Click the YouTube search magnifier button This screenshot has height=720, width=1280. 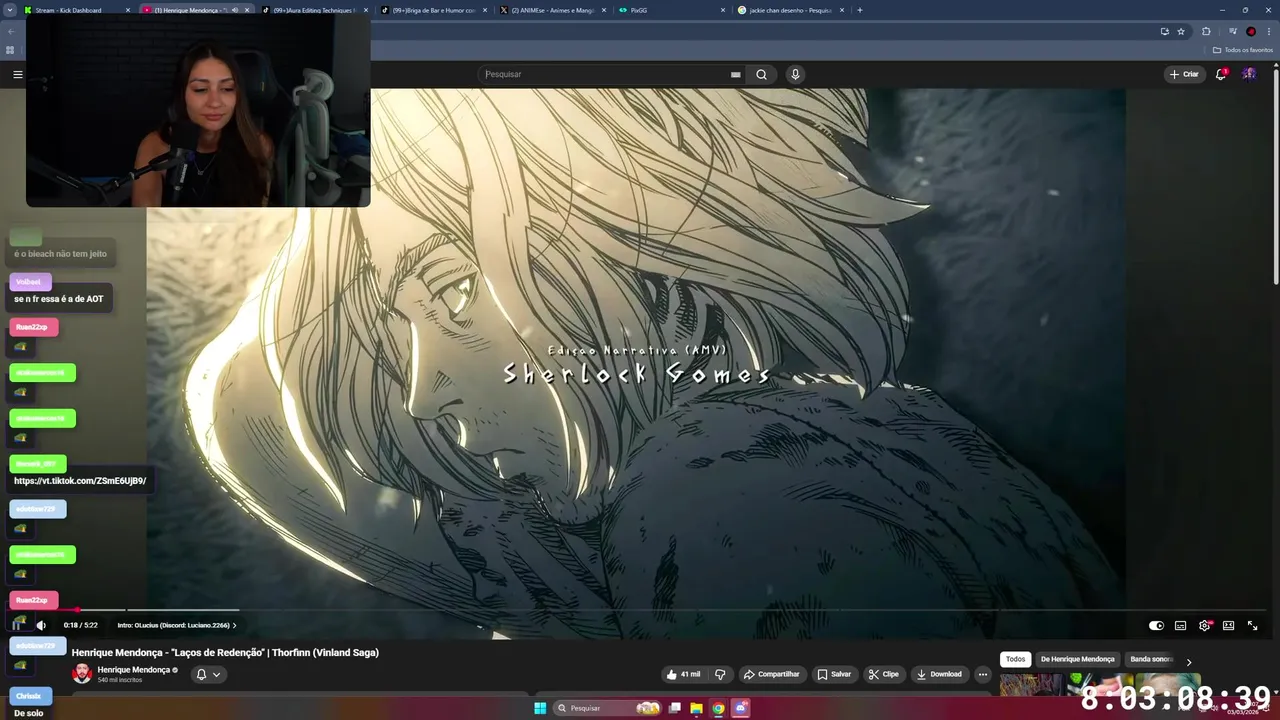coord(761,74)
